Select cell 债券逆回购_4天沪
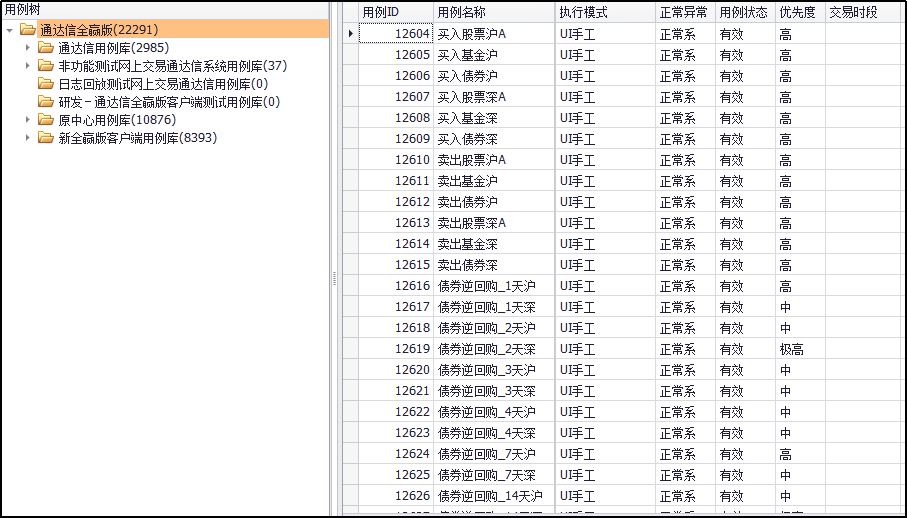The image size is (907, 518). [494, 412]
